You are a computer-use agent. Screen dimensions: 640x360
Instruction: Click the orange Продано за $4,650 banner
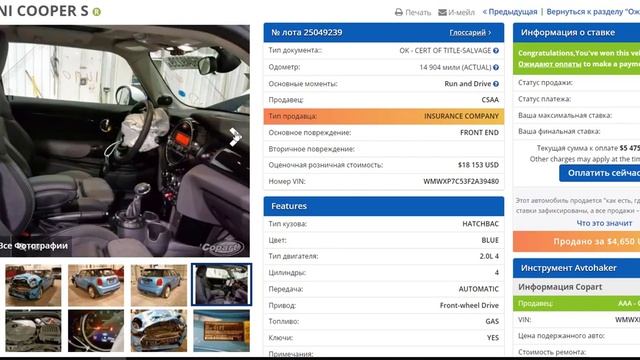tap(576, 242)
